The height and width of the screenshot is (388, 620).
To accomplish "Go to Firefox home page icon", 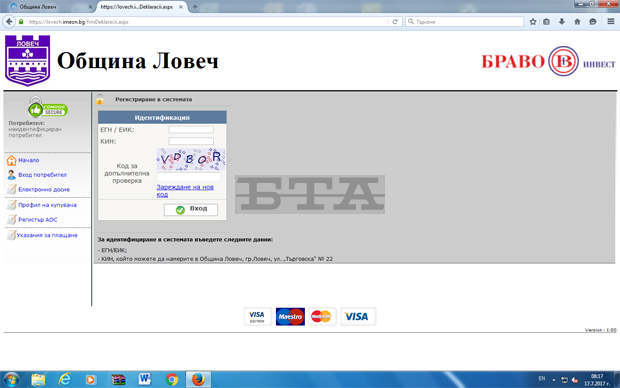I will 577,22.
